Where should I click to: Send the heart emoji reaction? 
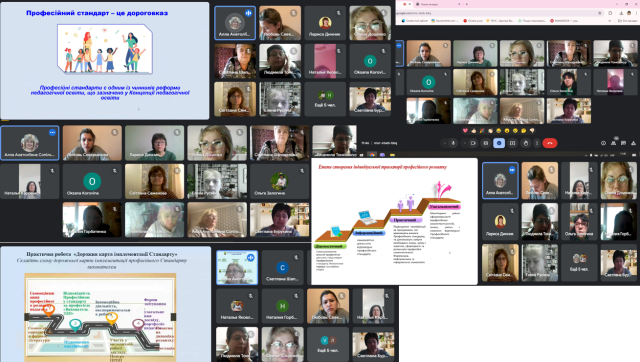(x=465, y=131)
